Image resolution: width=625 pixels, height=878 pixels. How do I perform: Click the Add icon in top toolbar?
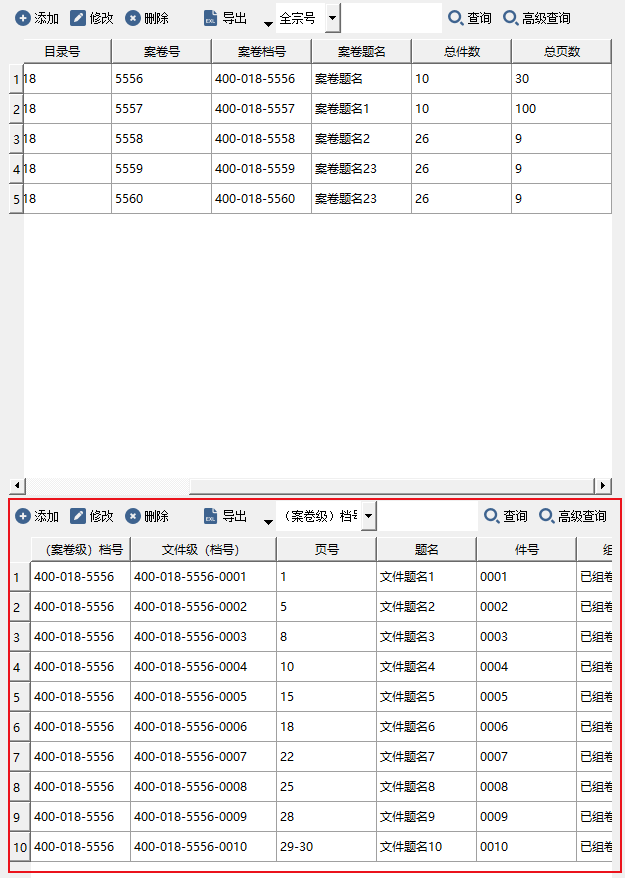(x=22, y=18)
